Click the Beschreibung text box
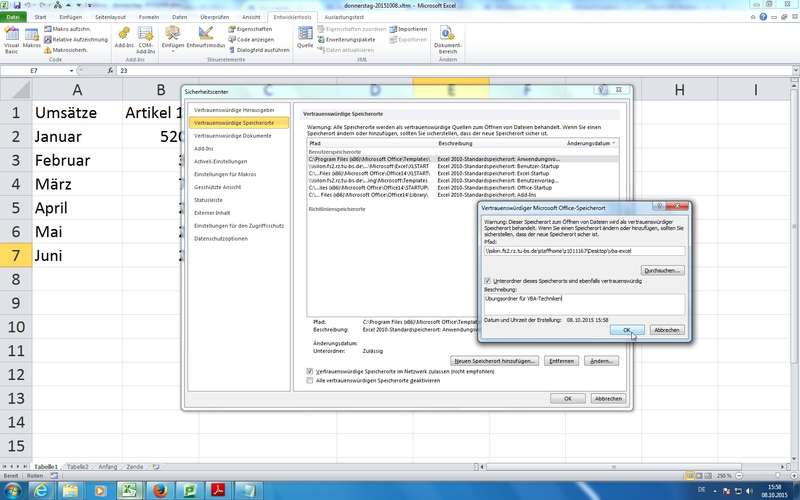Image resolution: width=800 pixels, height=500 pixels. click(584, 304)
